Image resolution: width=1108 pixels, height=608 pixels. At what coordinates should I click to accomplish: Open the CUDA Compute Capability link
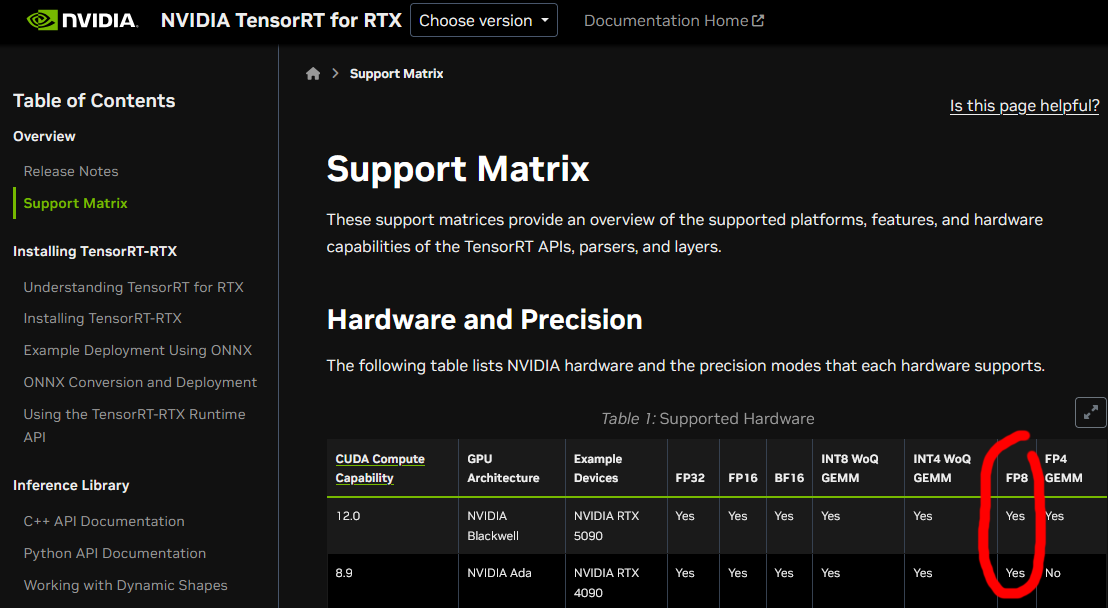380,468
